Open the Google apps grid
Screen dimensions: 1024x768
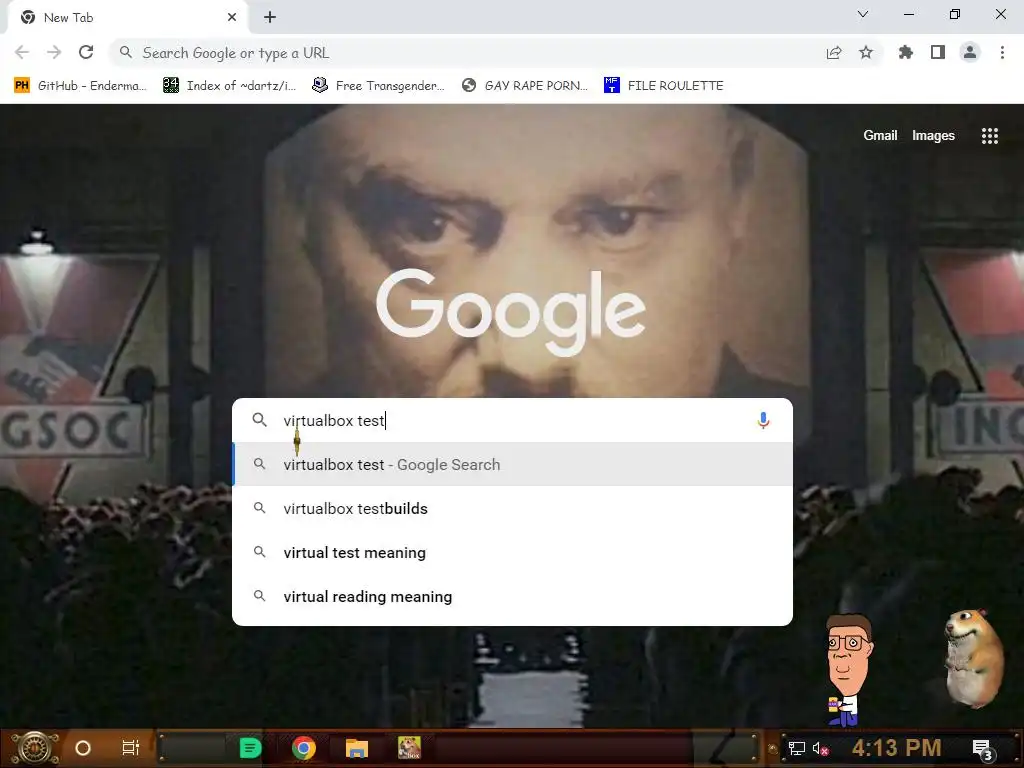(x=989, y=135)
